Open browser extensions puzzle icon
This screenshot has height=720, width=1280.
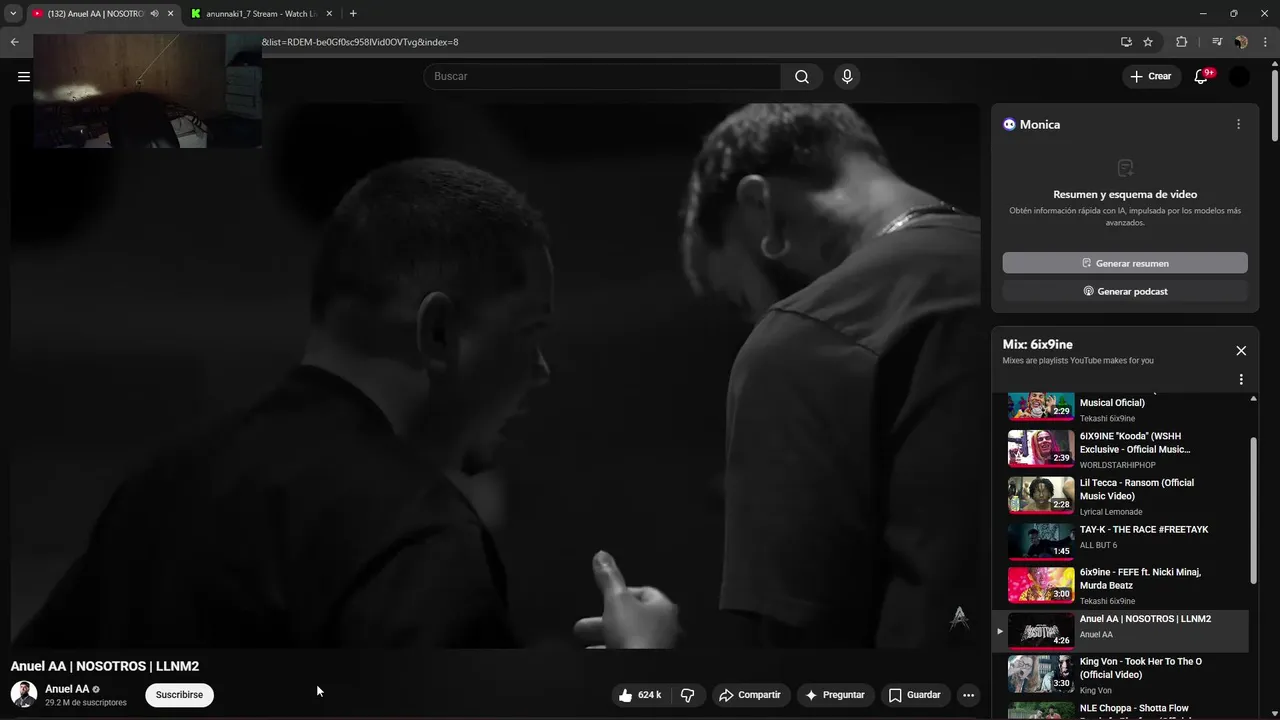tap(1181, 42)
